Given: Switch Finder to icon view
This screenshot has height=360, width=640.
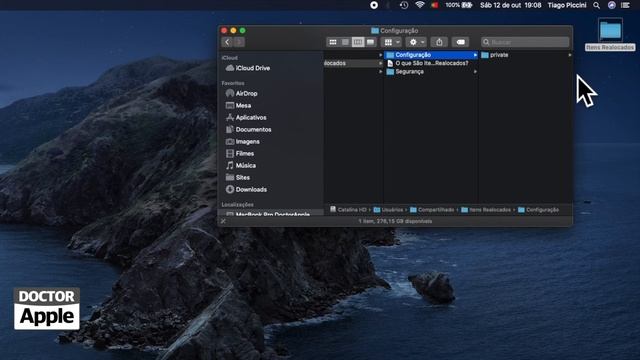Looking at the screenshot, I should click(x=333, y=42).
